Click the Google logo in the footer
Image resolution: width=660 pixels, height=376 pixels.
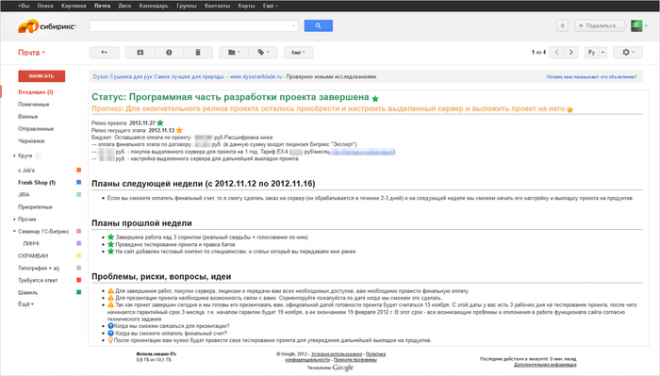tap(343, 368)
